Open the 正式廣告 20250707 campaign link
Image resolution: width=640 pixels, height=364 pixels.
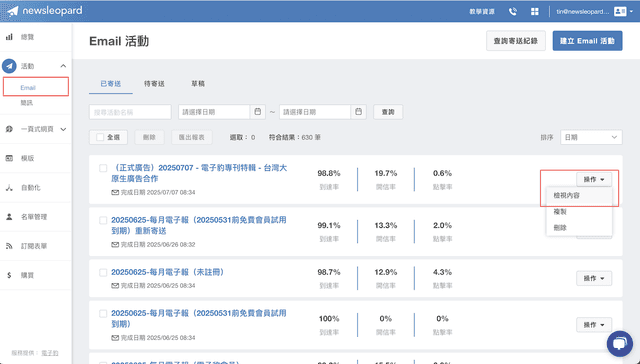(199, 173)
